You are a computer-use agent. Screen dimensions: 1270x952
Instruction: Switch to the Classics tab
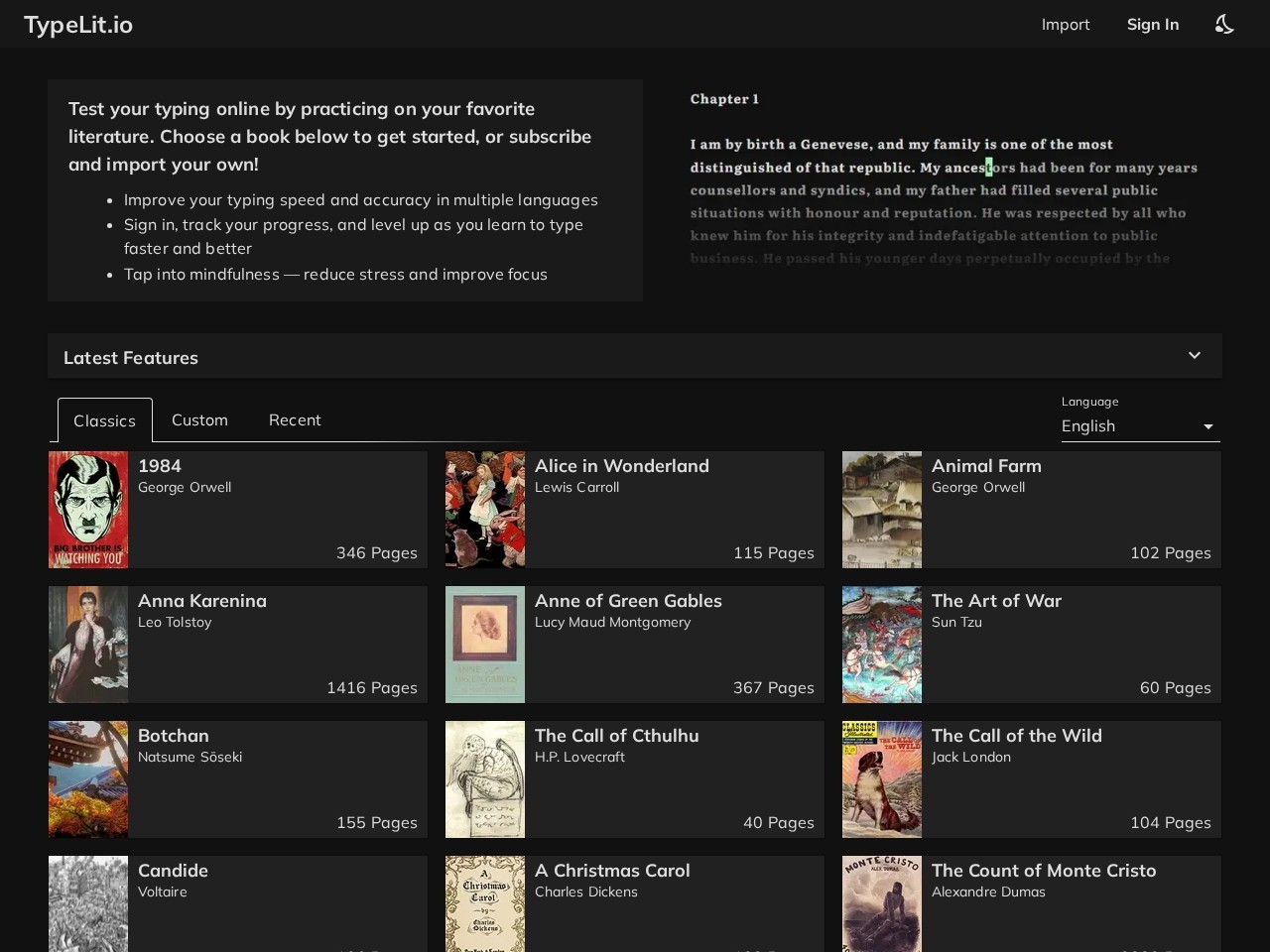104,420
